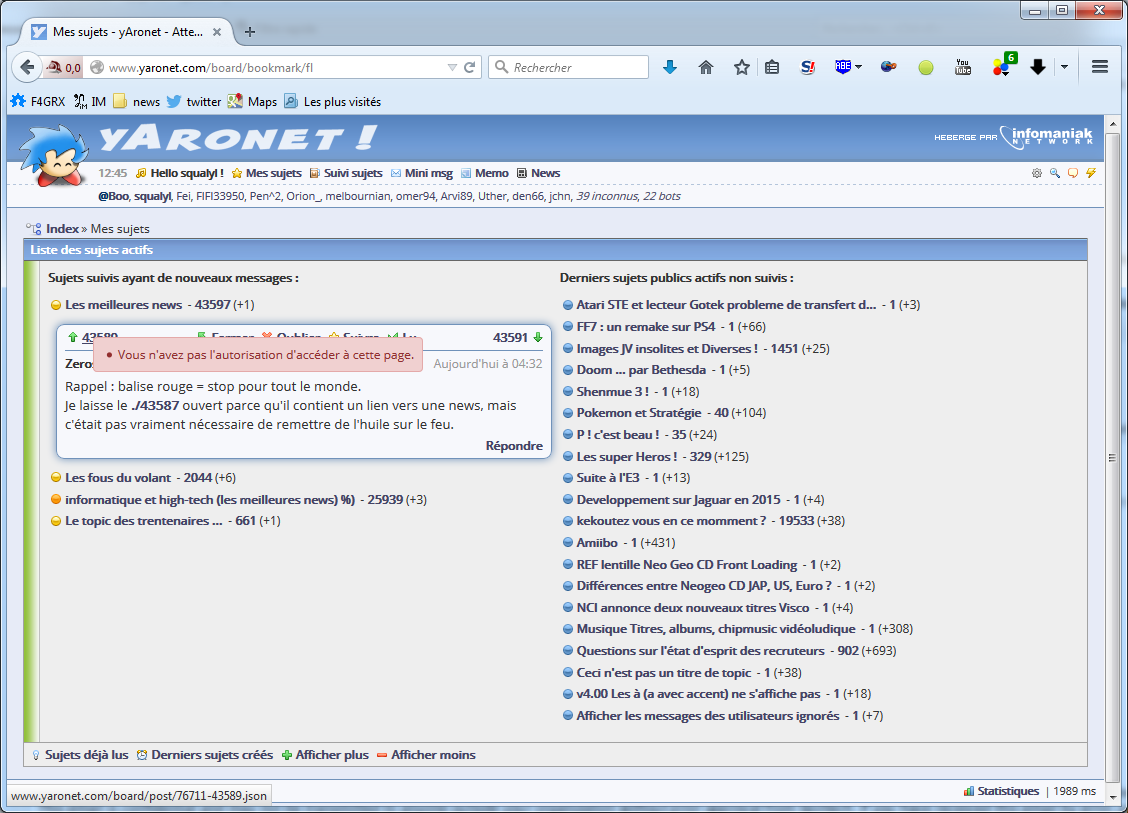
Task: Reload the page with the refresh icon
Action: pos(469,67)
